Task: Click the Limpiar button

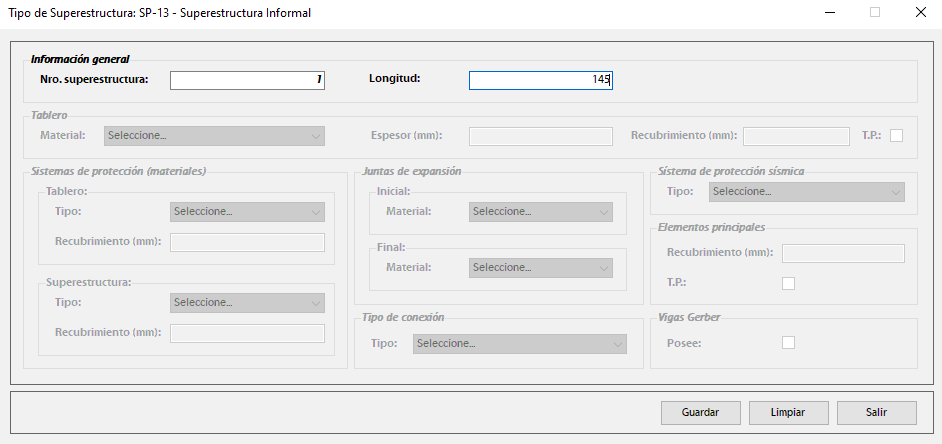Action: point(787,412)
